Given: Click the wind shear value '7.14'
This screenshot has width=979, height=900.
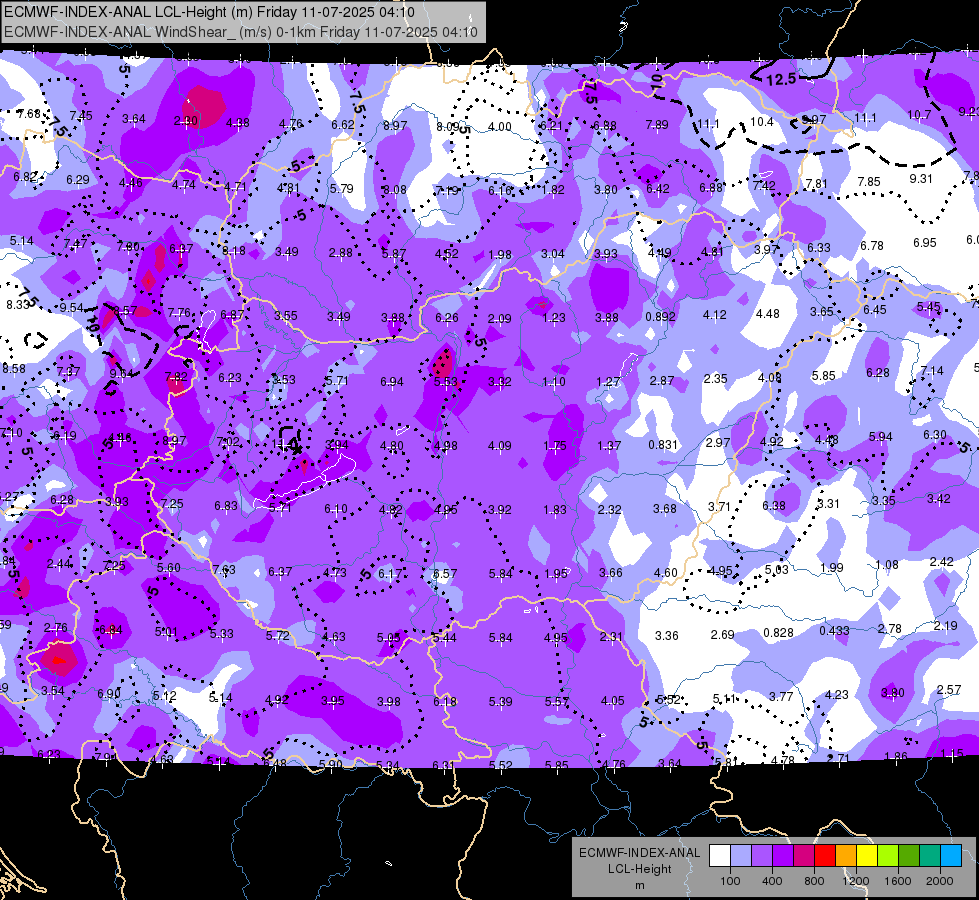Looking at the screenshot, I should coord(932,371).
